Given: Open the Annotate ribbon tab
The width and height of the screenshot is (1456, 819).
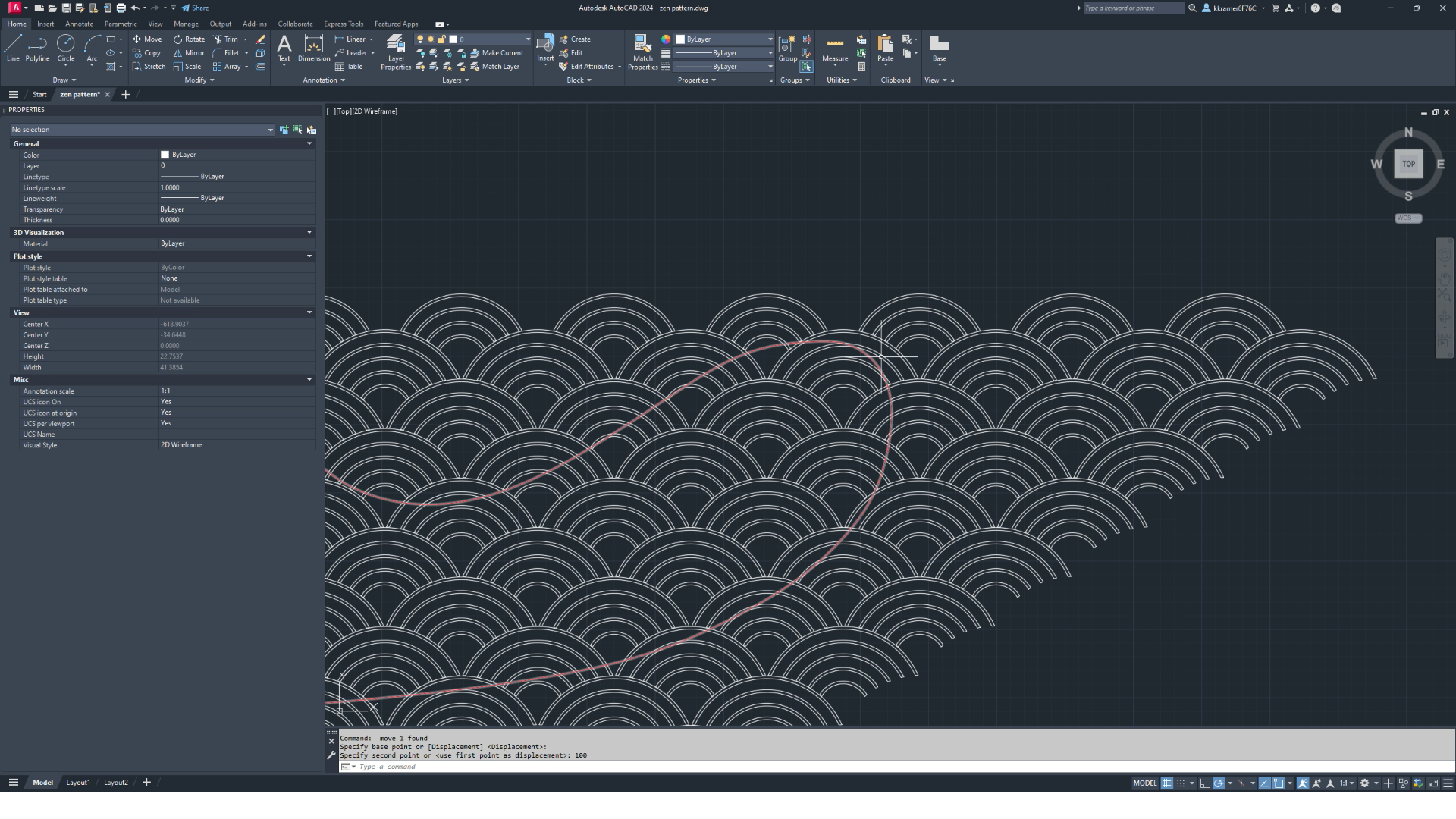Looking at the screenshot, I should coord(79,24).
